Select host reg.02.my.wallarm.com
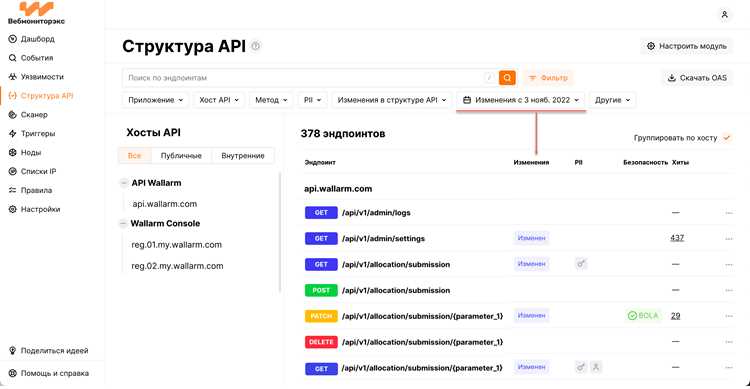The height and width of the screenshot is (389, 750). pos(177,266)
